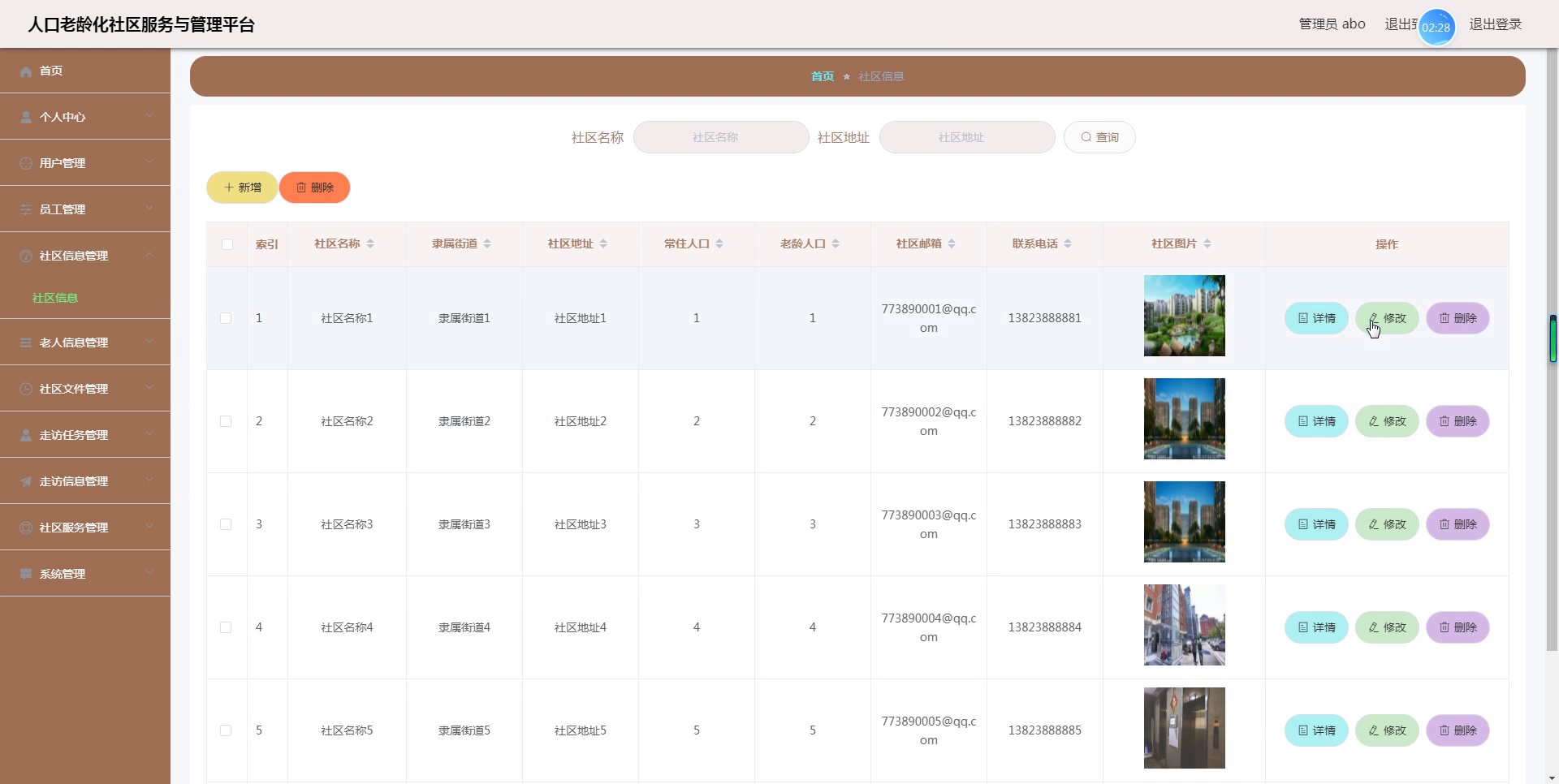Image resolution: width=1559 pixels, height=784 pixels.
Task: Click the 系统管理 sidebar icon
Action: click(x=26, y=575)
